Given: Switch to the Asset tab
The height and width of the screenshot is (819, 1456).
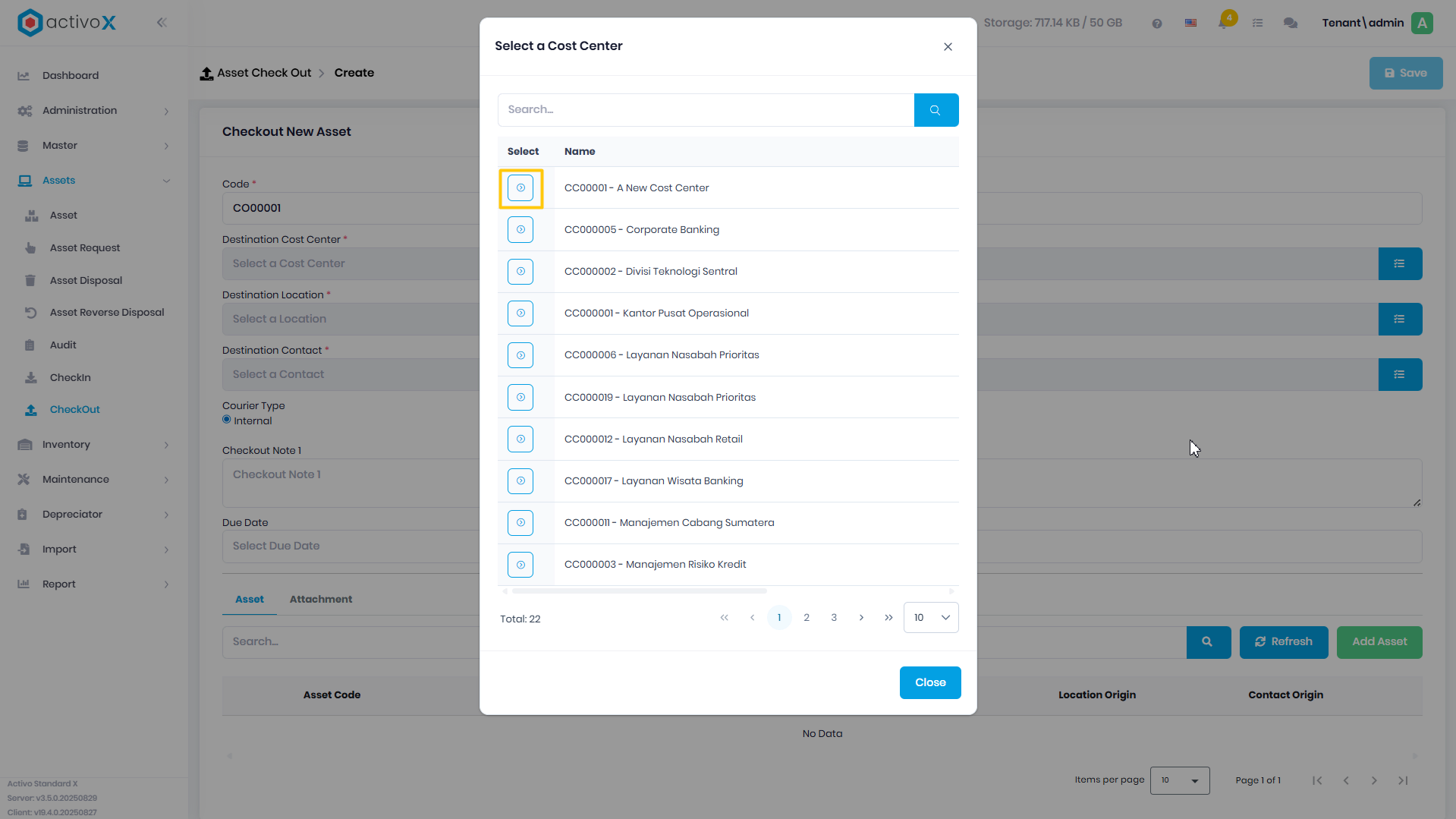Looking at the screenshot, I should [250, 600].
